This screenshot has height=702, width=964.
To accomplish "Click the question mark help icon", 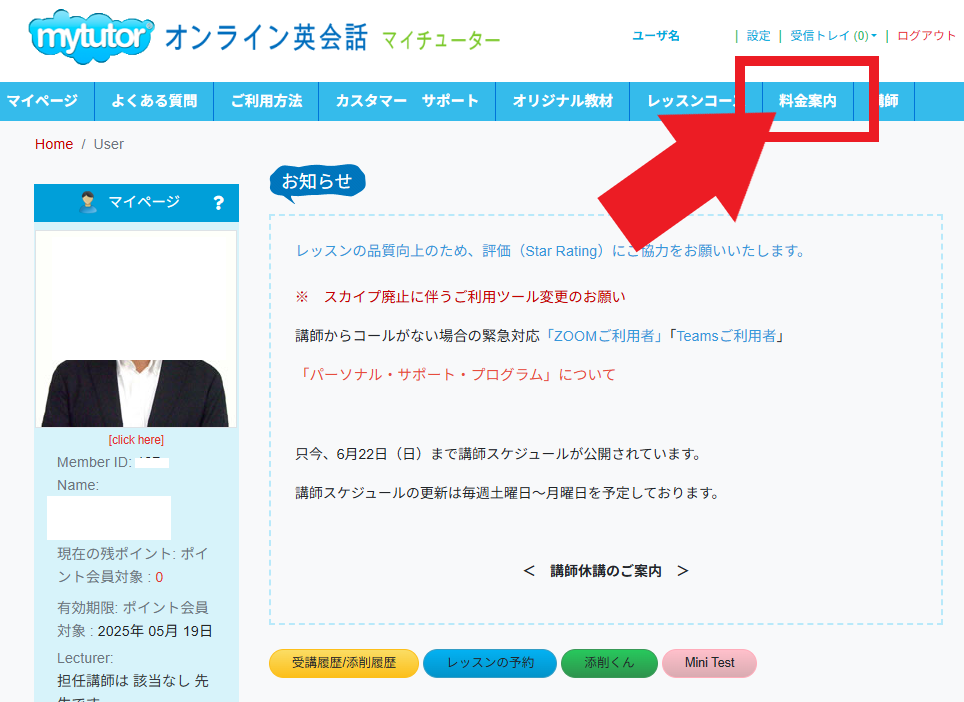I will (219, 203).
